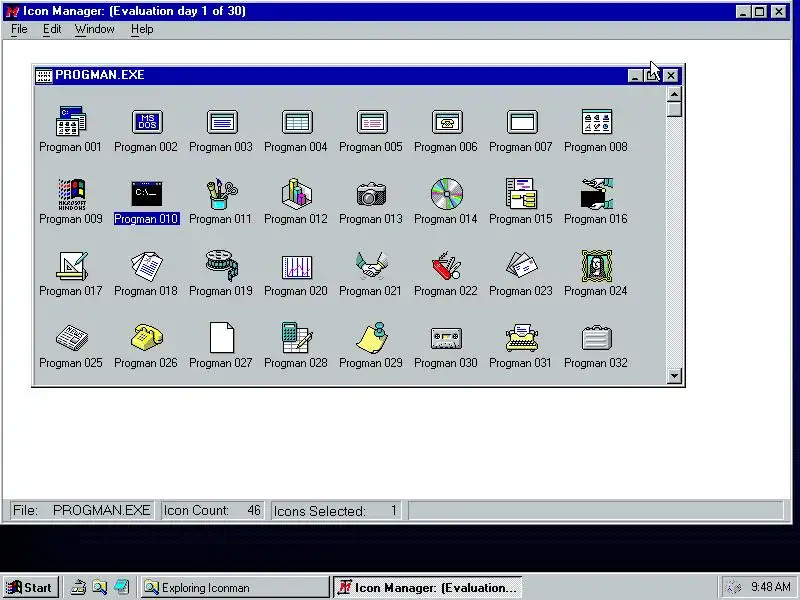Select the Microsoft Windows flag icon Progman 009
Viewport: 800px width, 600px height.
pos(71,194)
